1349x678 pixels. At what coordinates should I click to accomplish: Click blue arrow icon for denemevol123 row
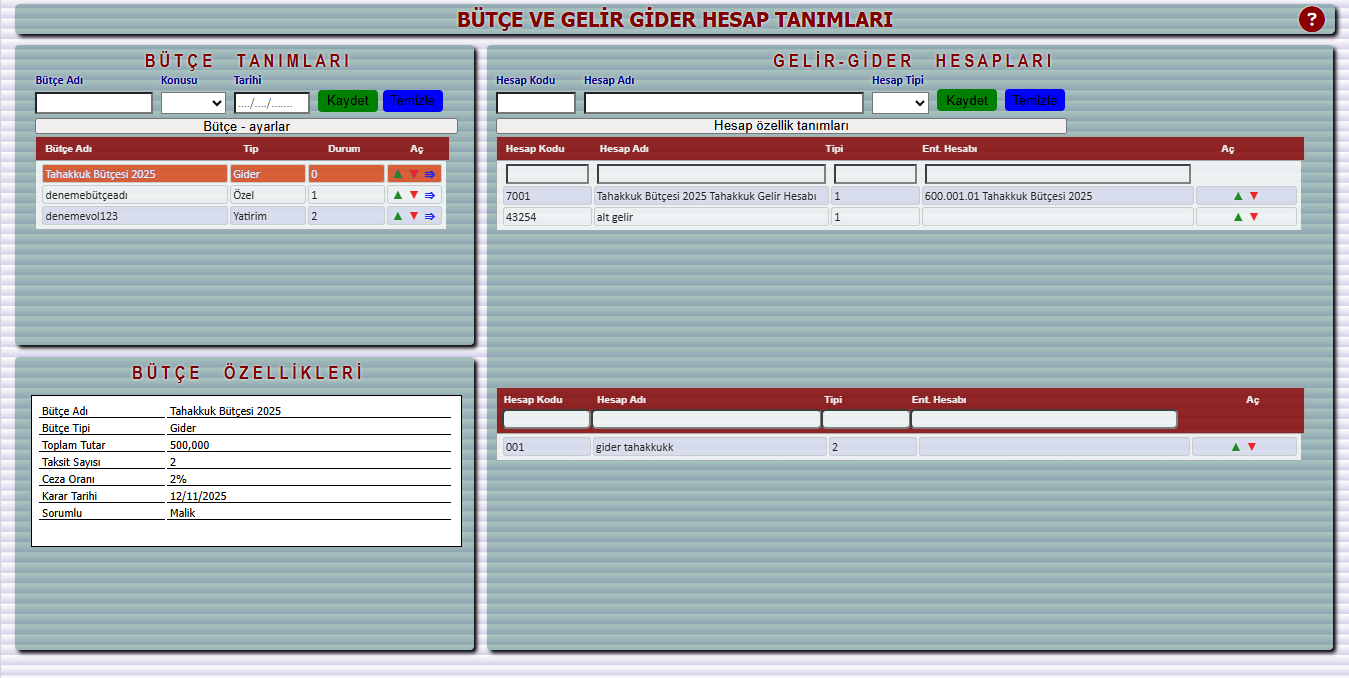pyautogui.click(x=430, y=216)
